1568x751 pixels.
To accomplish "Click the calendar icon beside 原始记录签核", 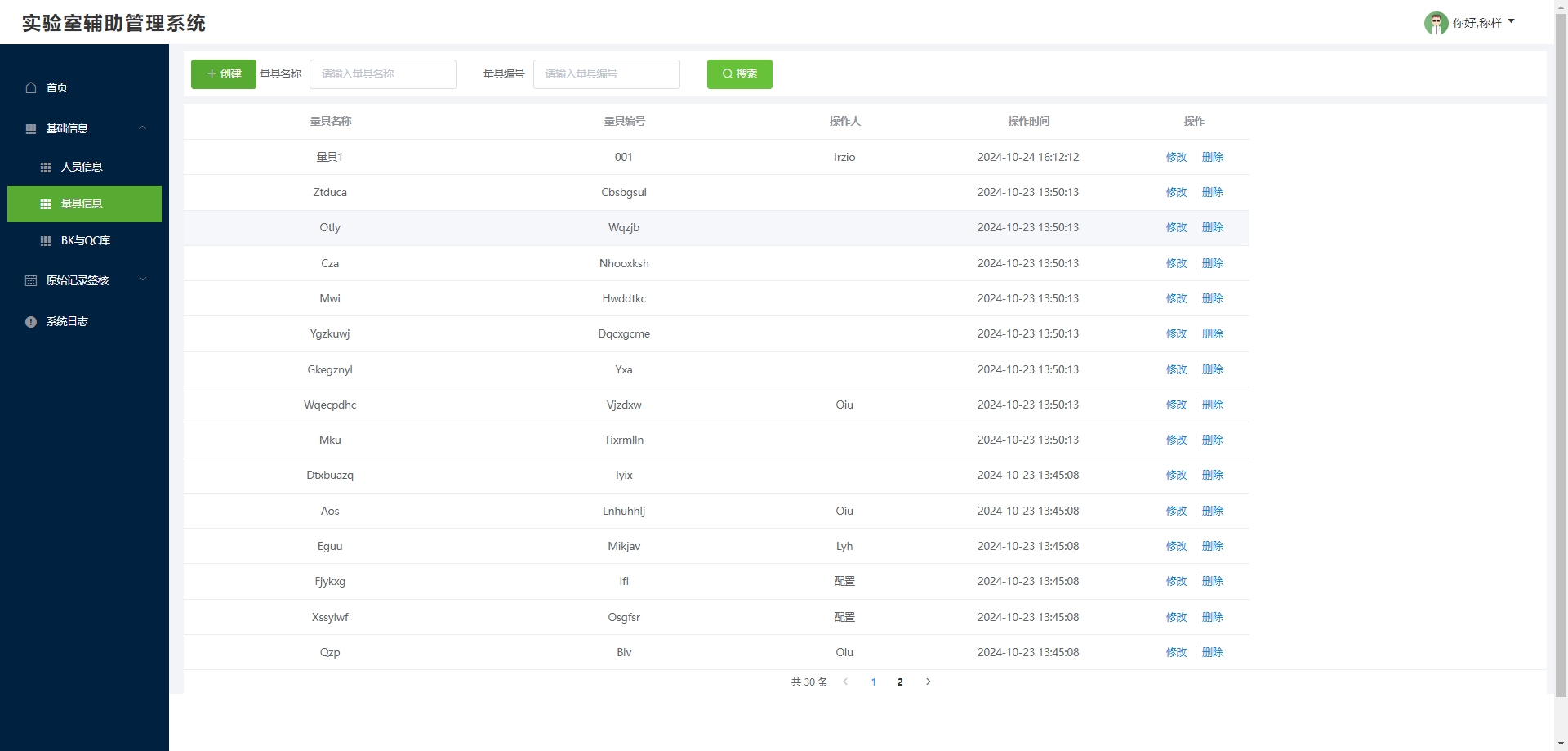I will [x=31, y=280].
